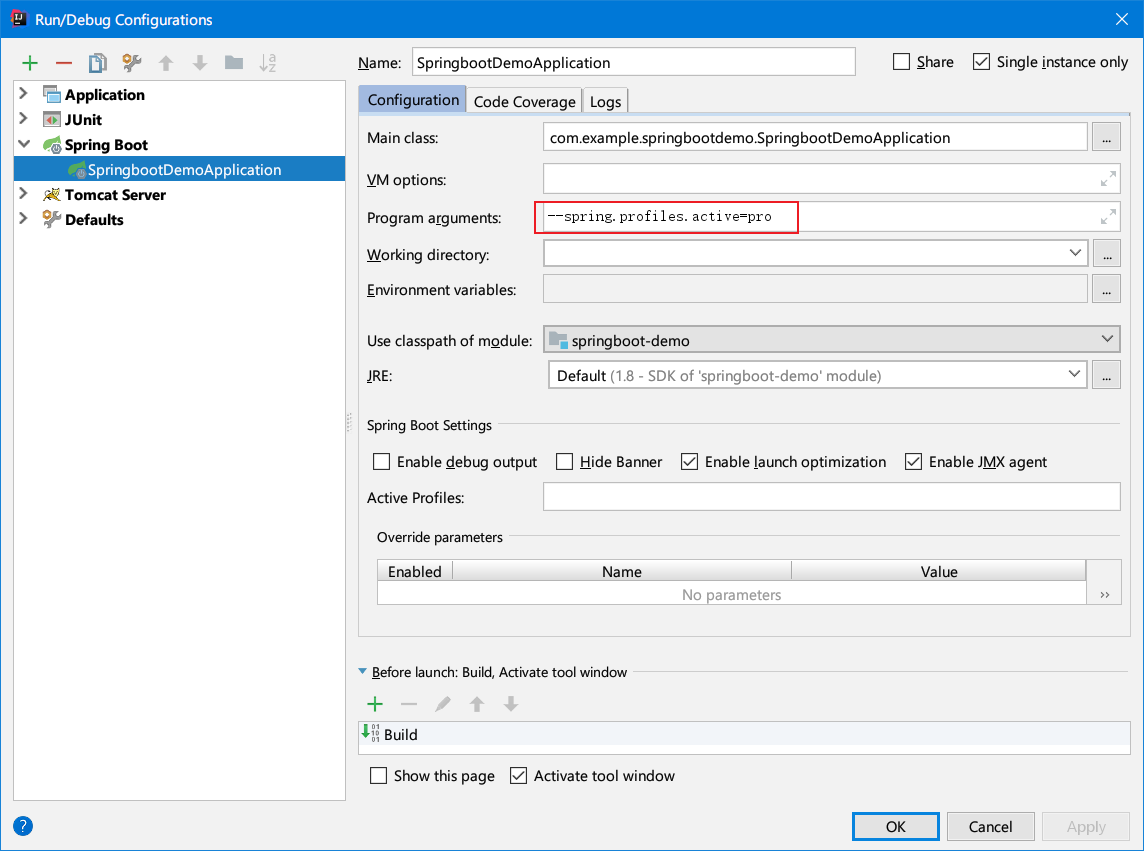Viewport: 1144px width, 851px height.
Task: Switch to the Logs tab
Action: tap(606, 101)
